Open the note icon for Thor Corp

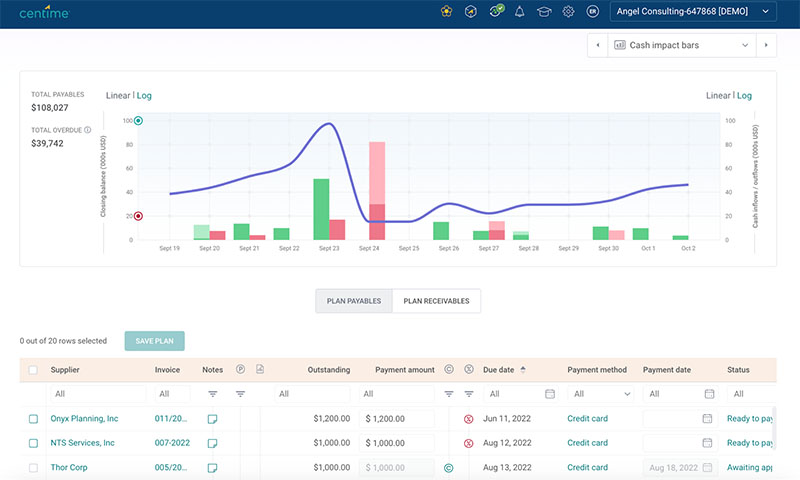pyautogui.click(x=212, y=468)
